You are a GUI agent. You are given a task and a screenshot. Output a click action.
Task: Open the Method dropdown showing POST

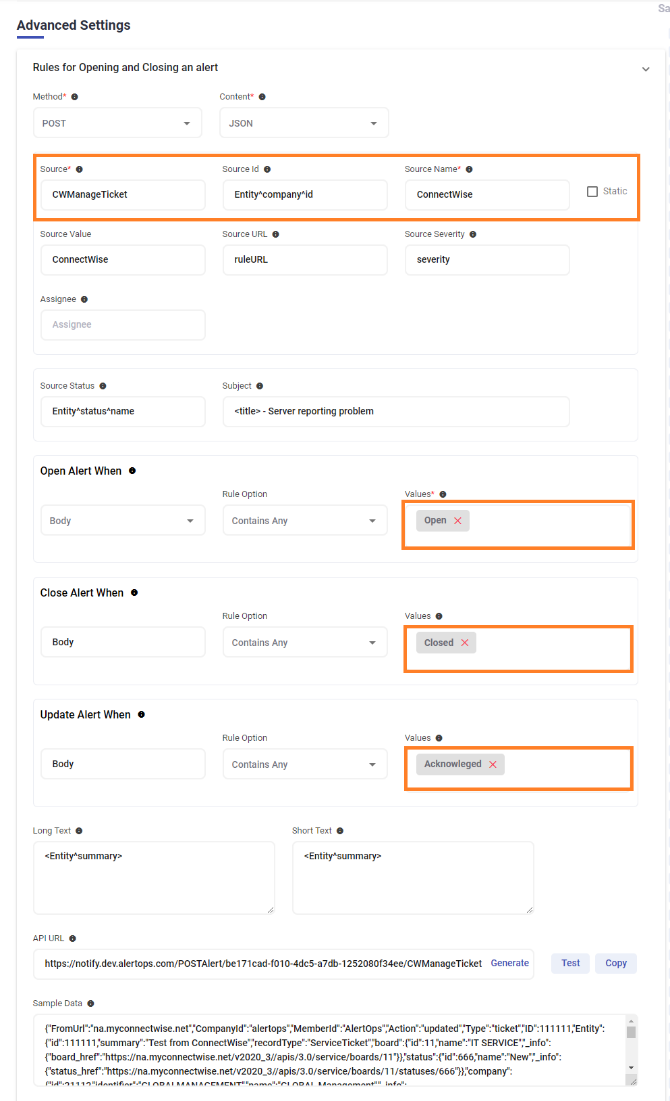[x=117, y=123]
